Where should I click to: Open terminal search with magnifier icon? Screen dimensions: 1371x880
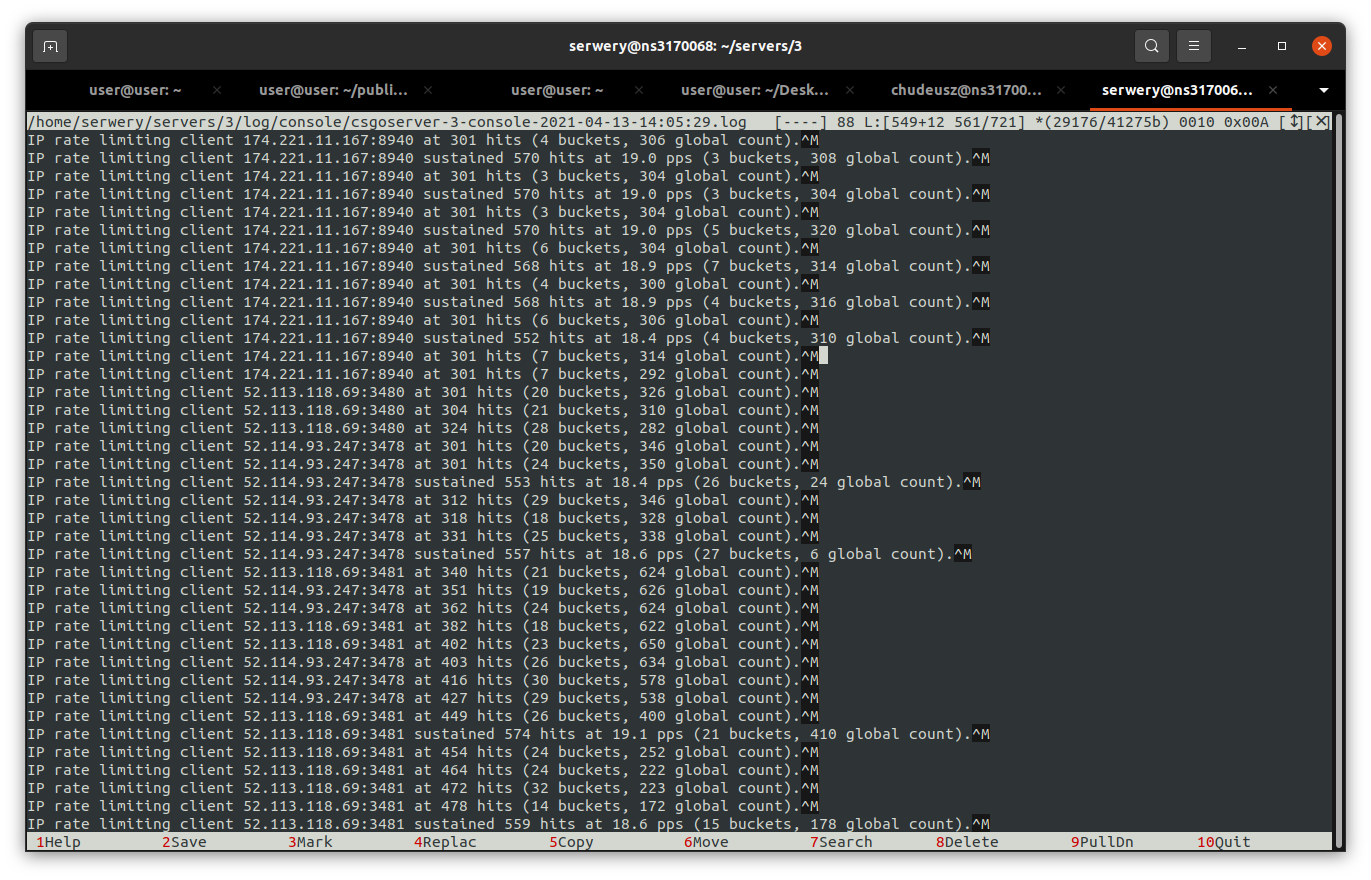1152,46
